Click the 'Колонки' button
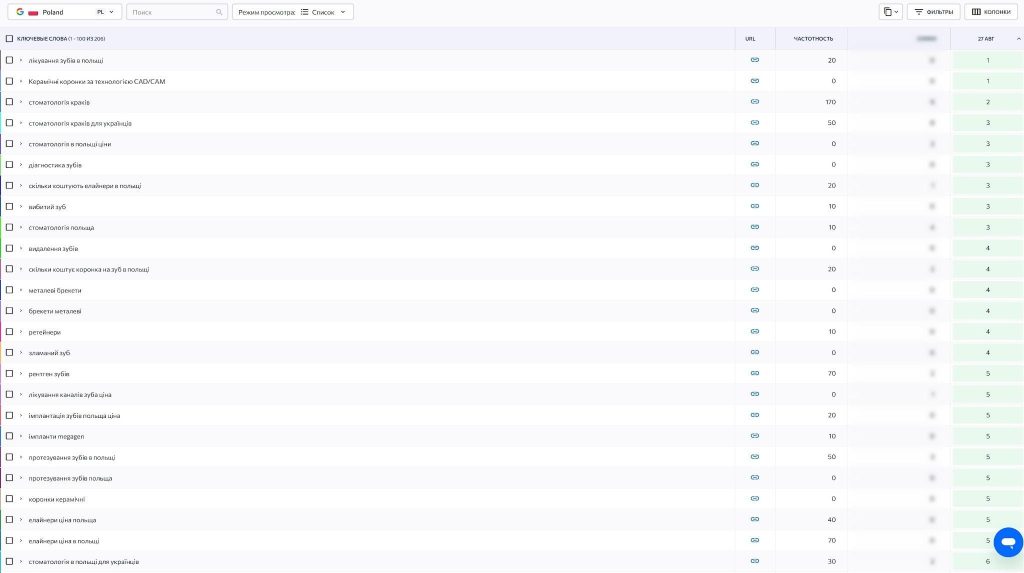Viewport: 1024px width, 573px height. pos(990,12)
